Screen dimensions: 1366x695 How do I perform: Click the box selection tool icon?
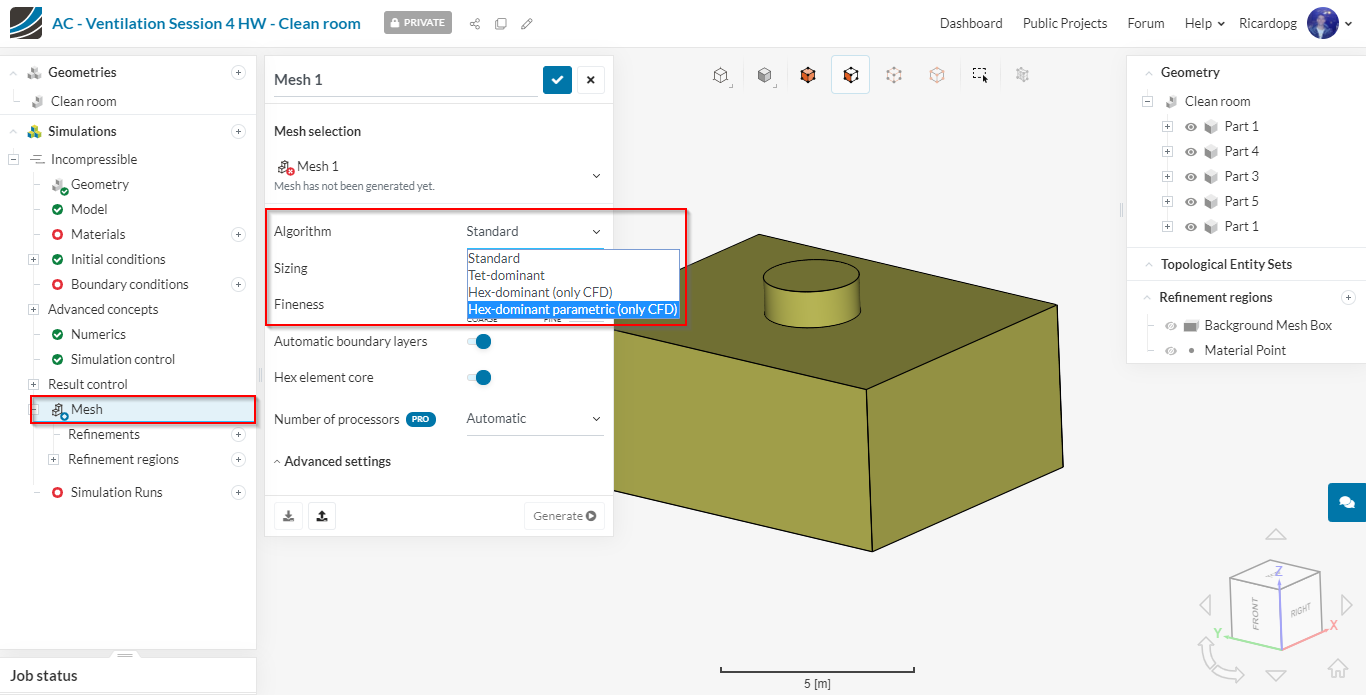[x=980, y=75]
